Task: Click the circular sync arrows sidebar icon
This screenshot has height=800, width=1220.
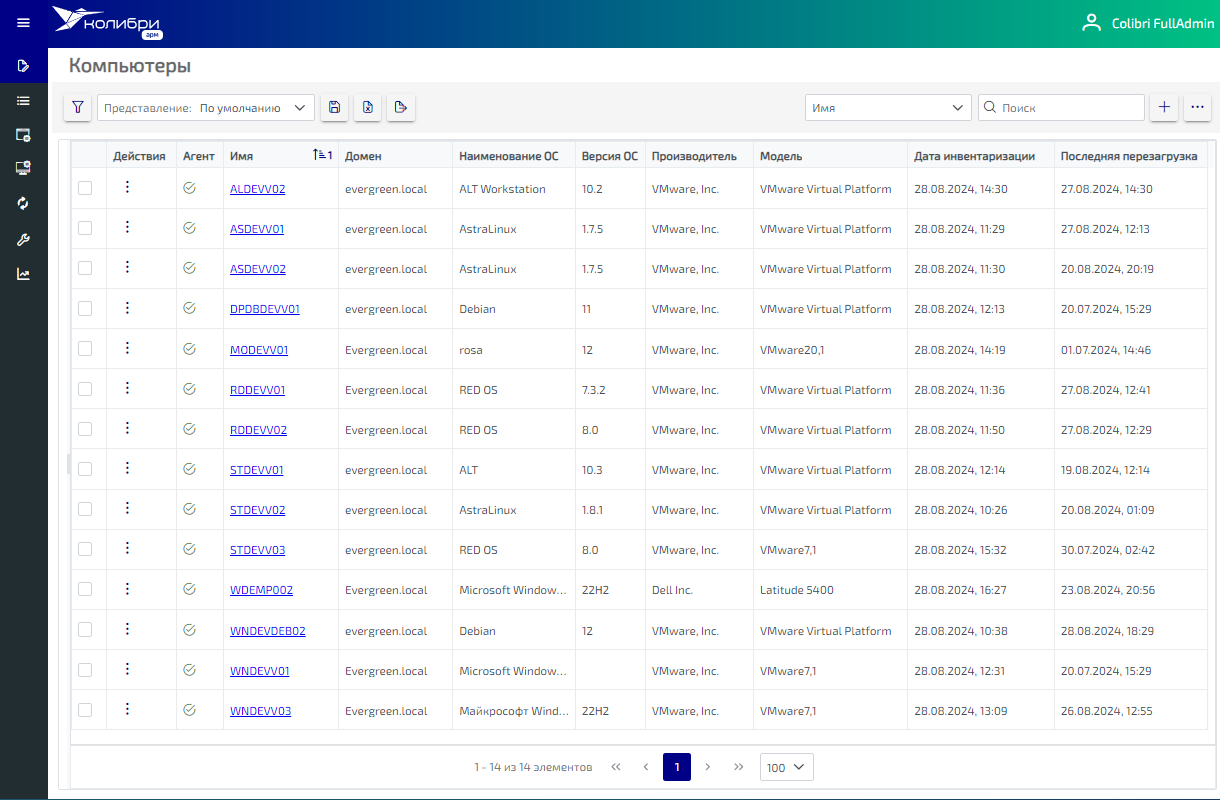Action: 23,204
